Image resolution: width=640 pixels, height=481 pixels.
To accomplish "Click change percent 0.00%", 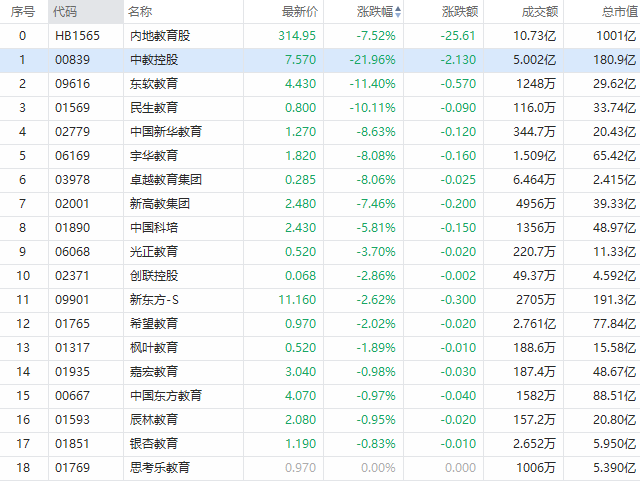I will pyautogui.click(x=378, y=468).
